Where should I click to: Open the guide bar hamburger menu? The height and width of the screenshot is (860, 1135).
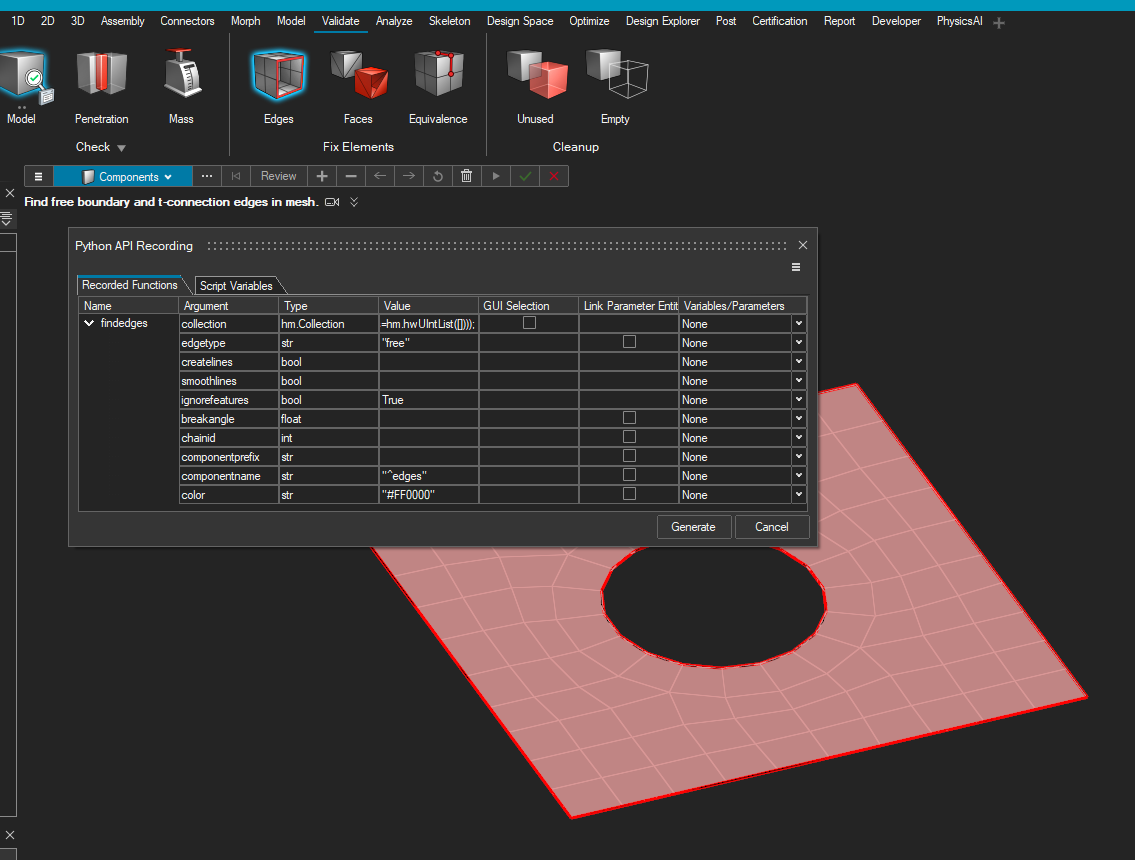point(38,176)
